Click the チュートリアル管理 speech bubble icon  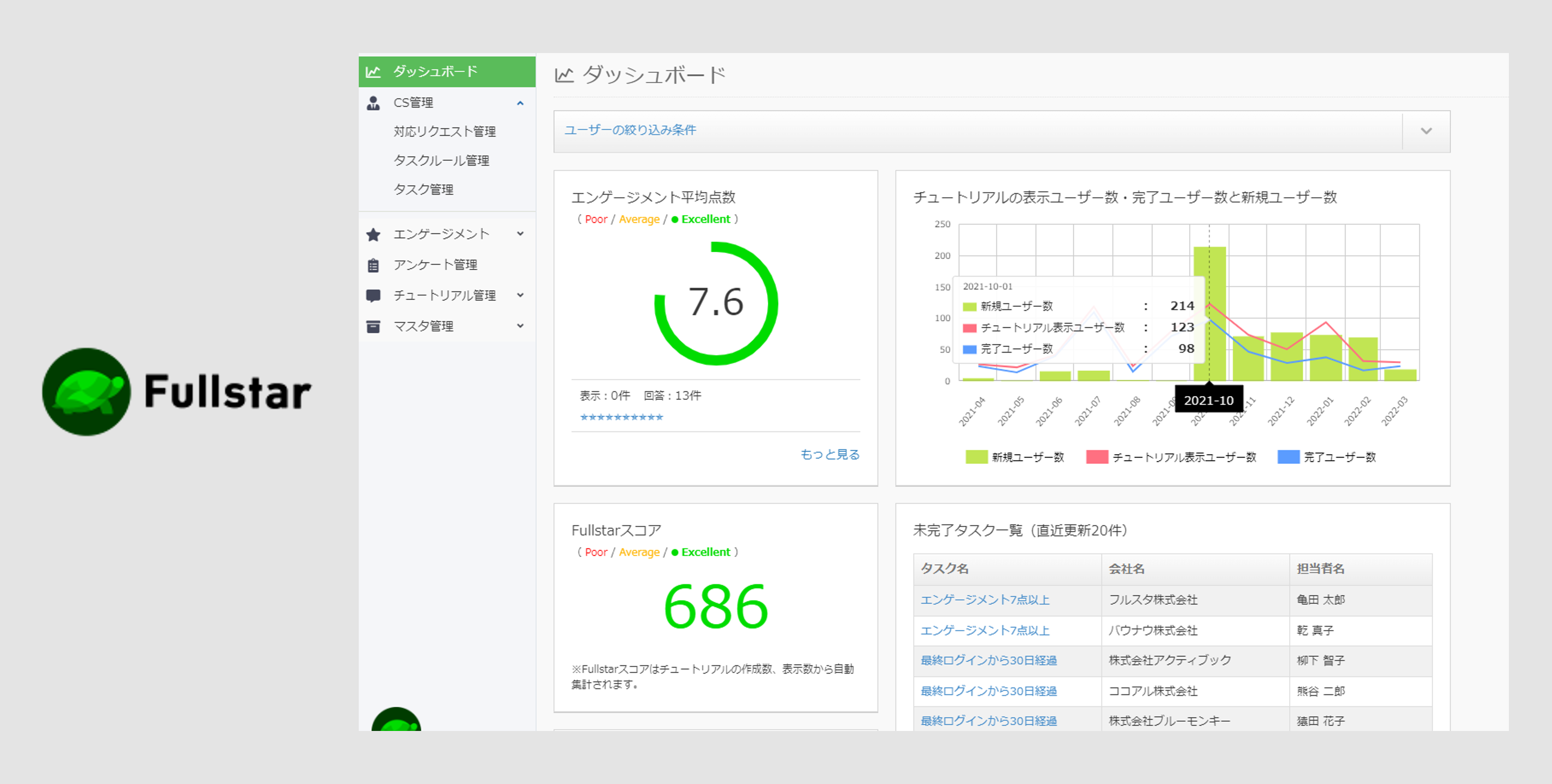pos(373,296)
